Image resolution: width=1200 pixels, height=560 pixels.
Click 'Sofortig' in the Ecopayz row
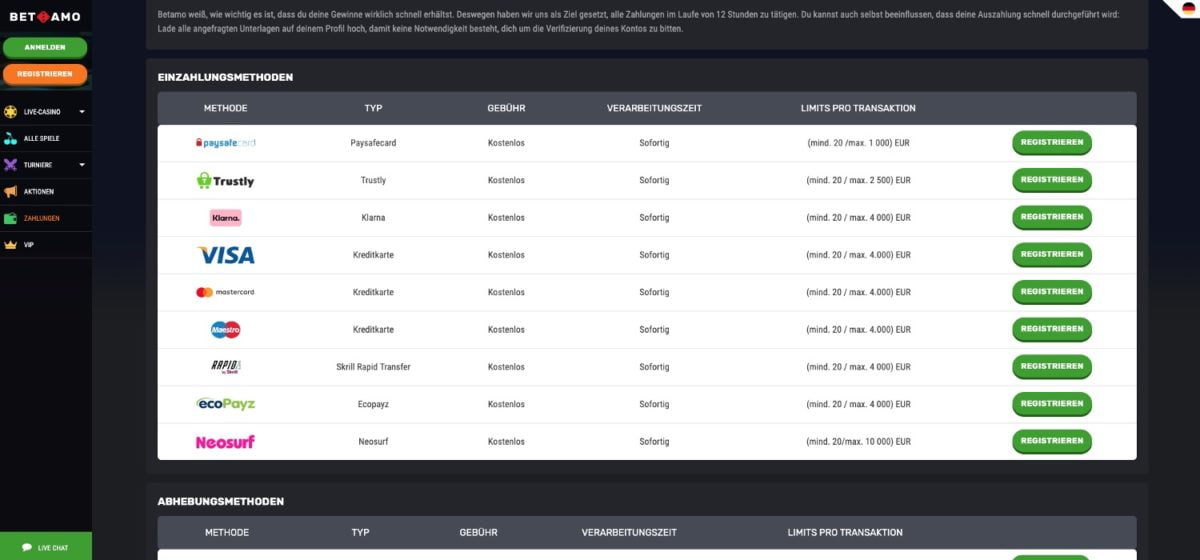(654, 404)
